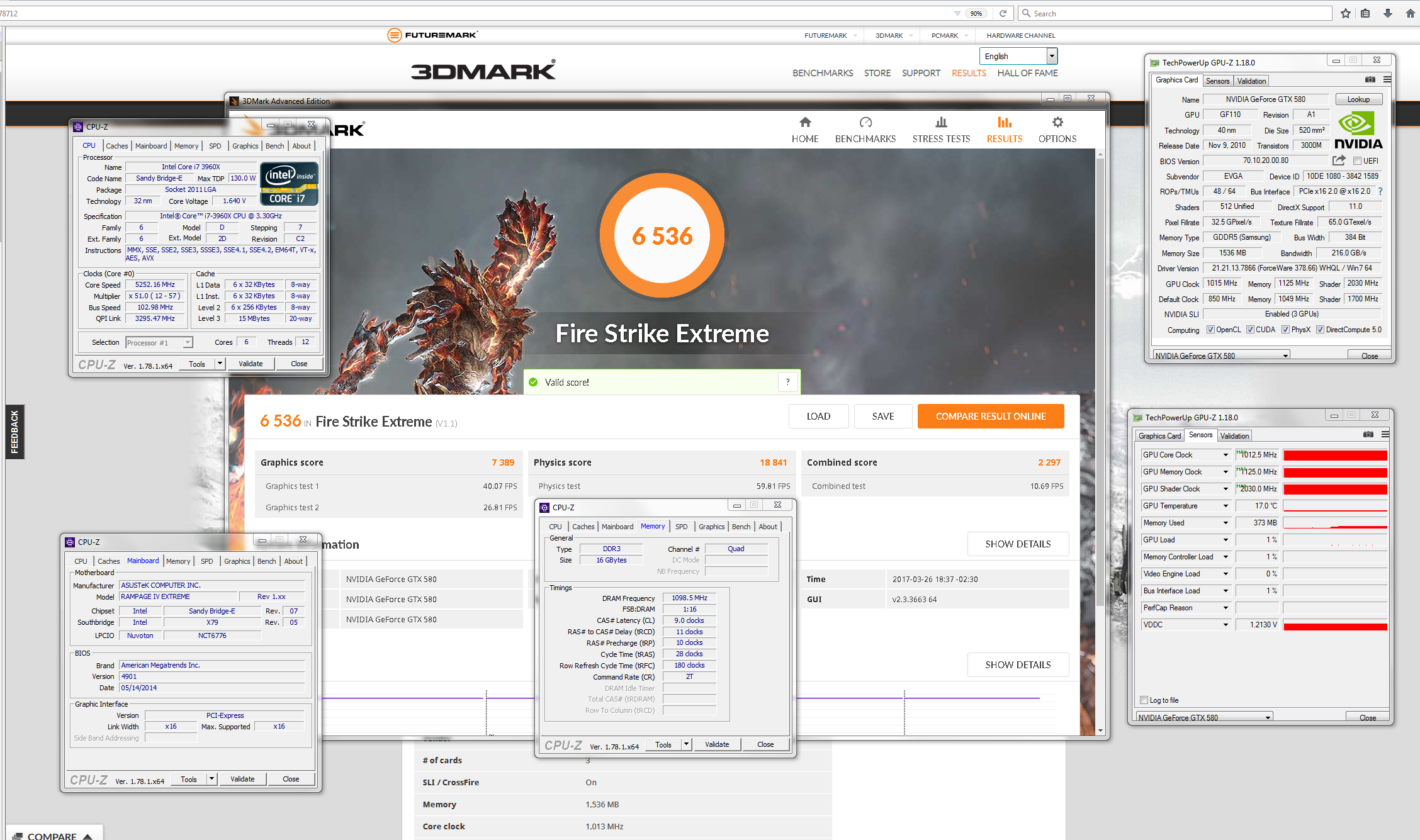Viewport: 1420px width, 840px height.
Task: Click the FEEDBACK side tab
Action: [14, 432]
